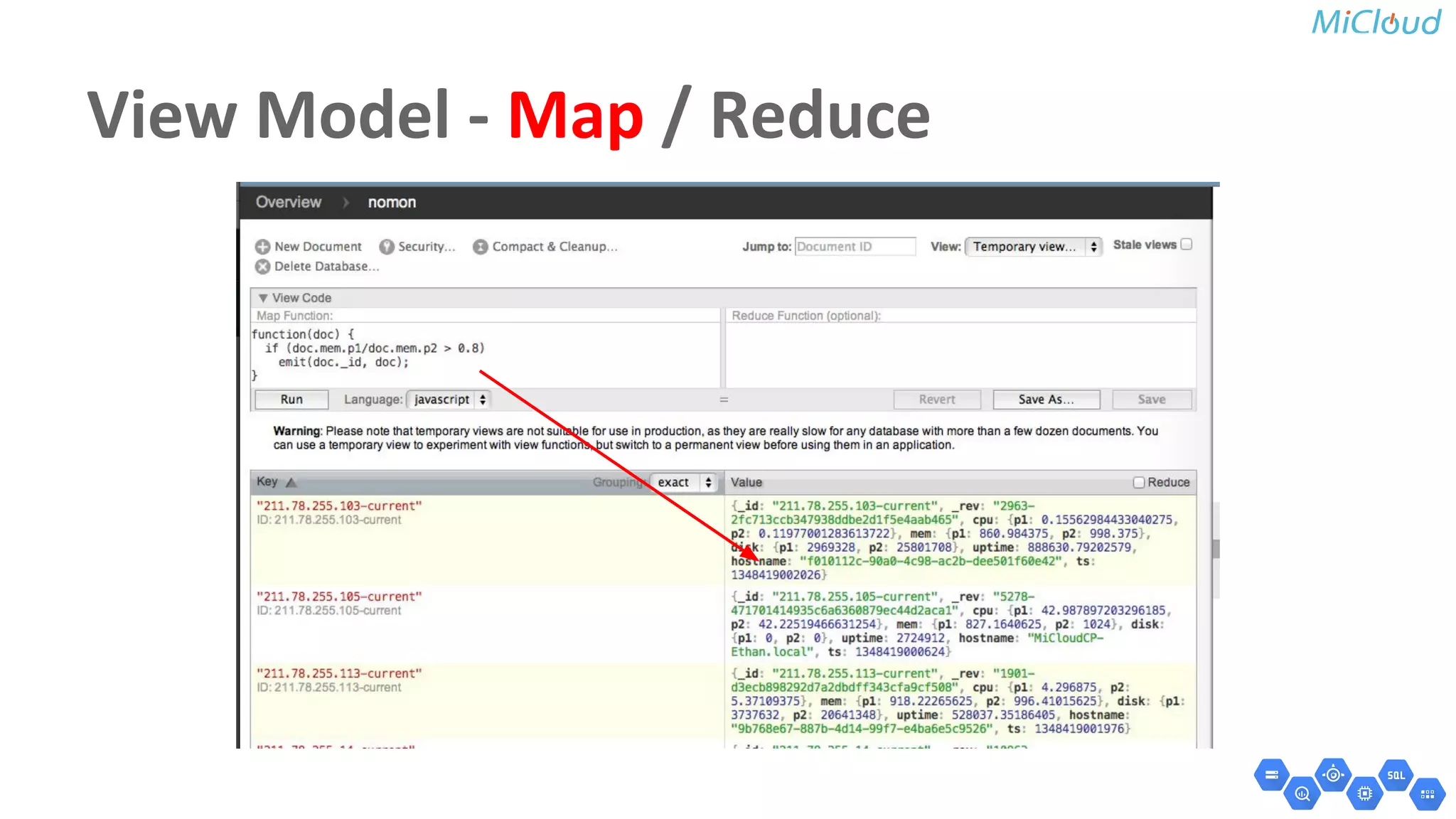Toggle the Reduce checkbox
Image resolution: width=1456 pixels, height=819 pixels.
1139,483
